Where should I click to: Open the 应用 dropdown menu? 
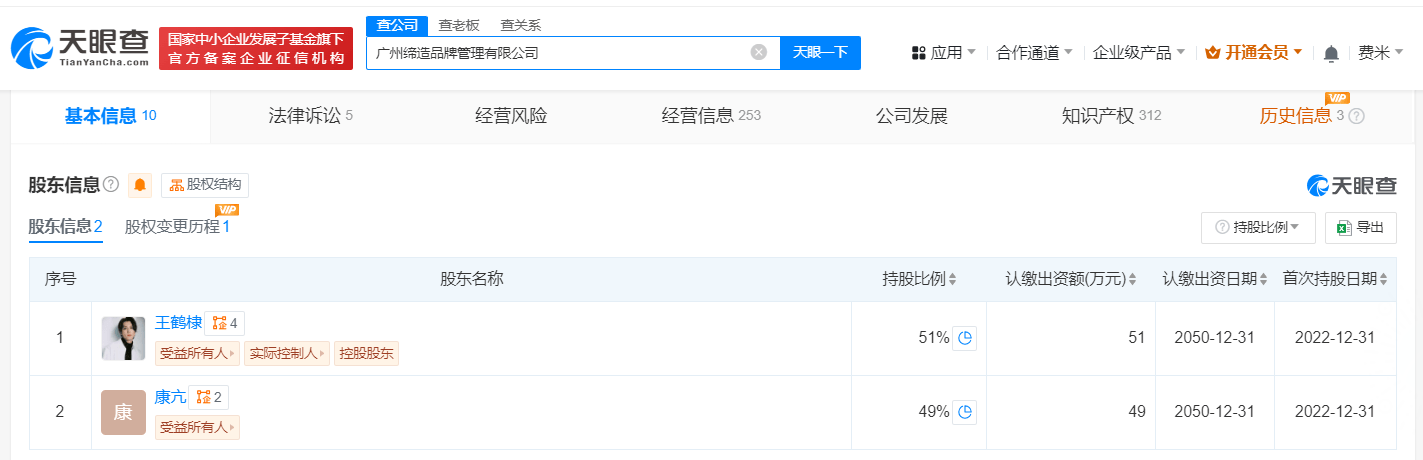(943, 53)
